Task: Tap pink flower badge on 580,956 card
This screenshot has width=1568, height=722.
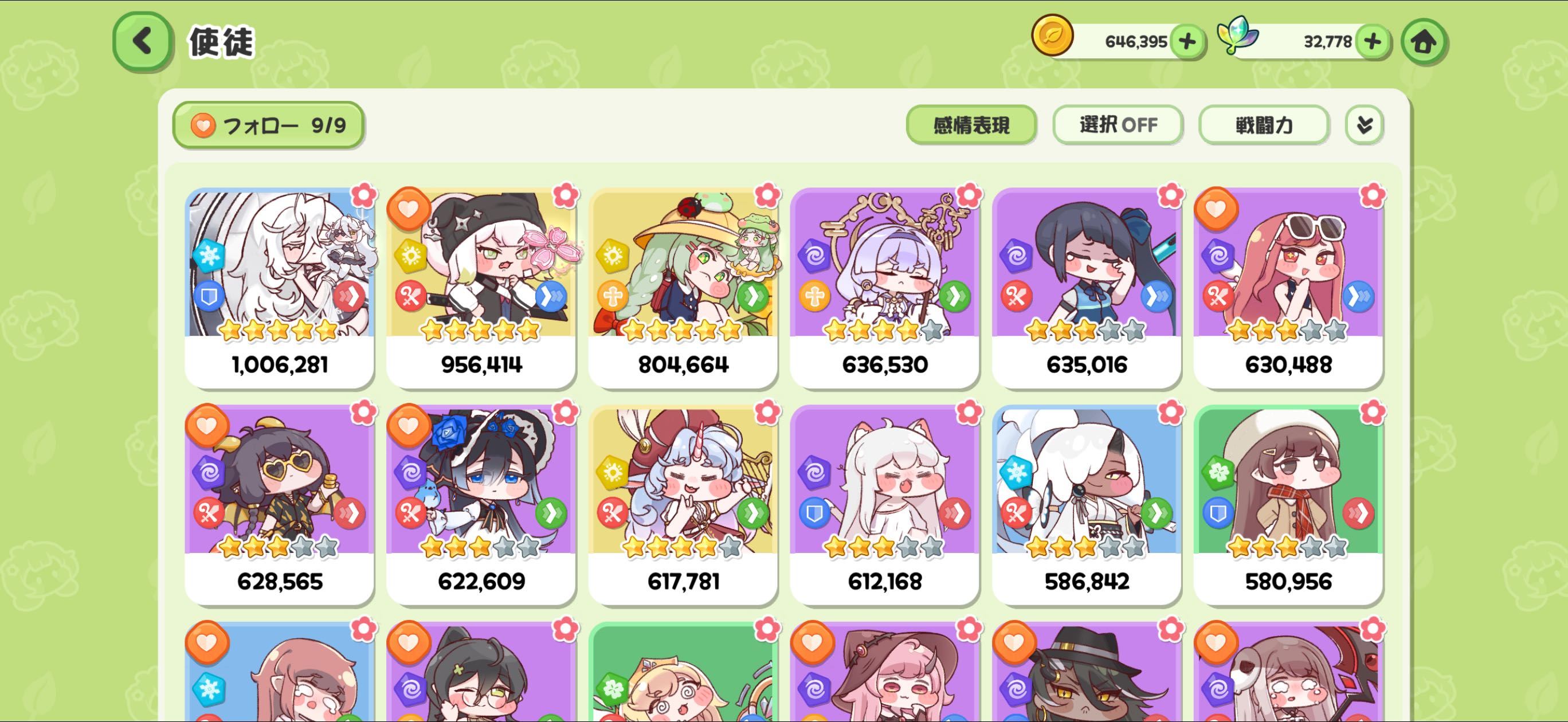Action: coord(1372,412)
